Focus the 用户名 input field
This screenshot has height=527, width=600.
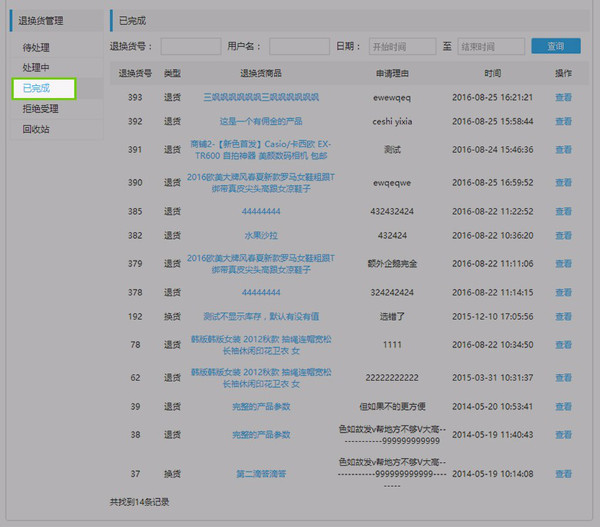299,46
